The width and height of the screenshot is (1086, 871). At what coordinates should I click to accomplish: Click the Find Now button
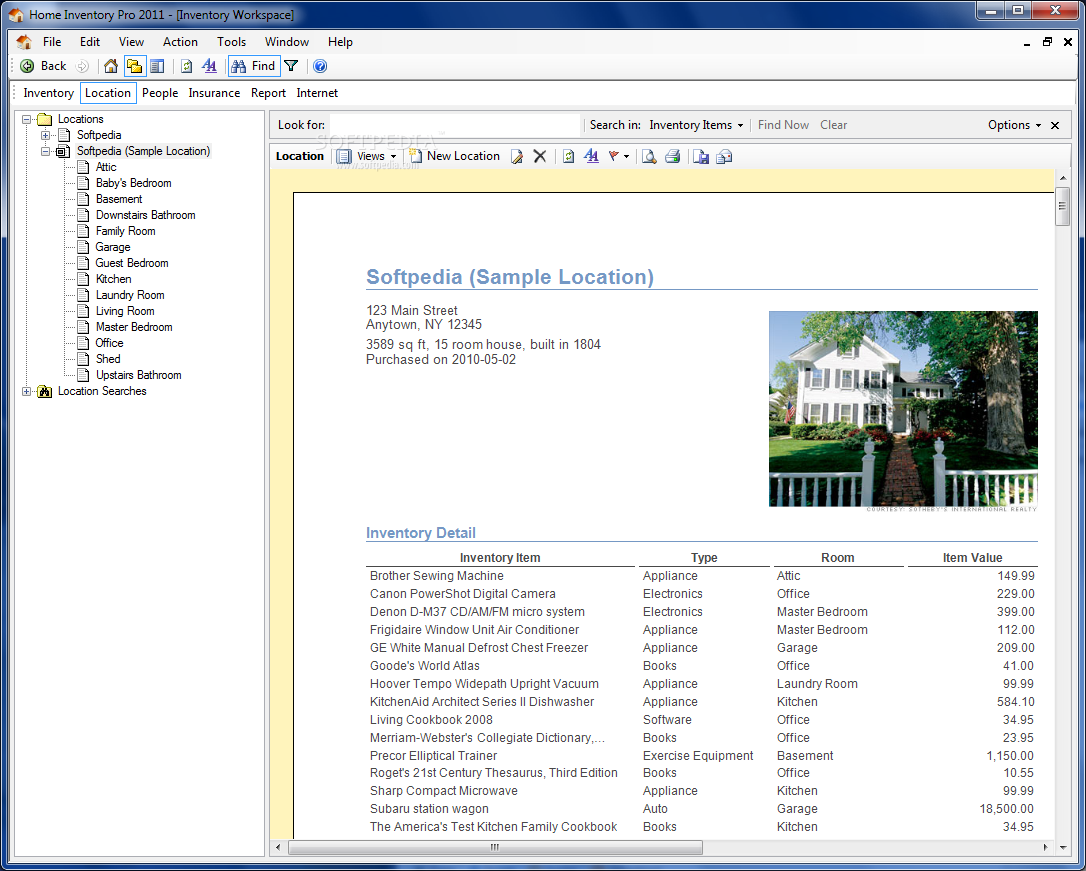[x=783, y=125]
